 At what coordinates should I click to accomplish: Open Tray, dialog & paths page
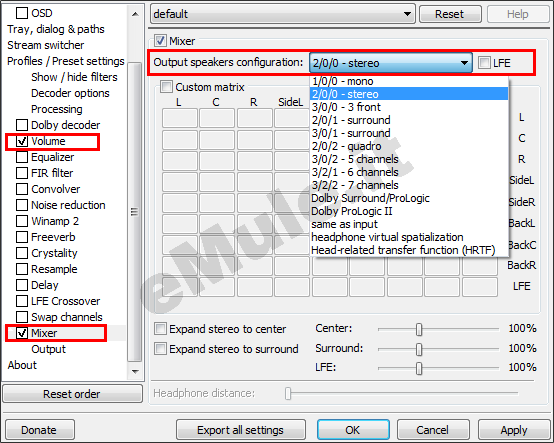[56, 29]
